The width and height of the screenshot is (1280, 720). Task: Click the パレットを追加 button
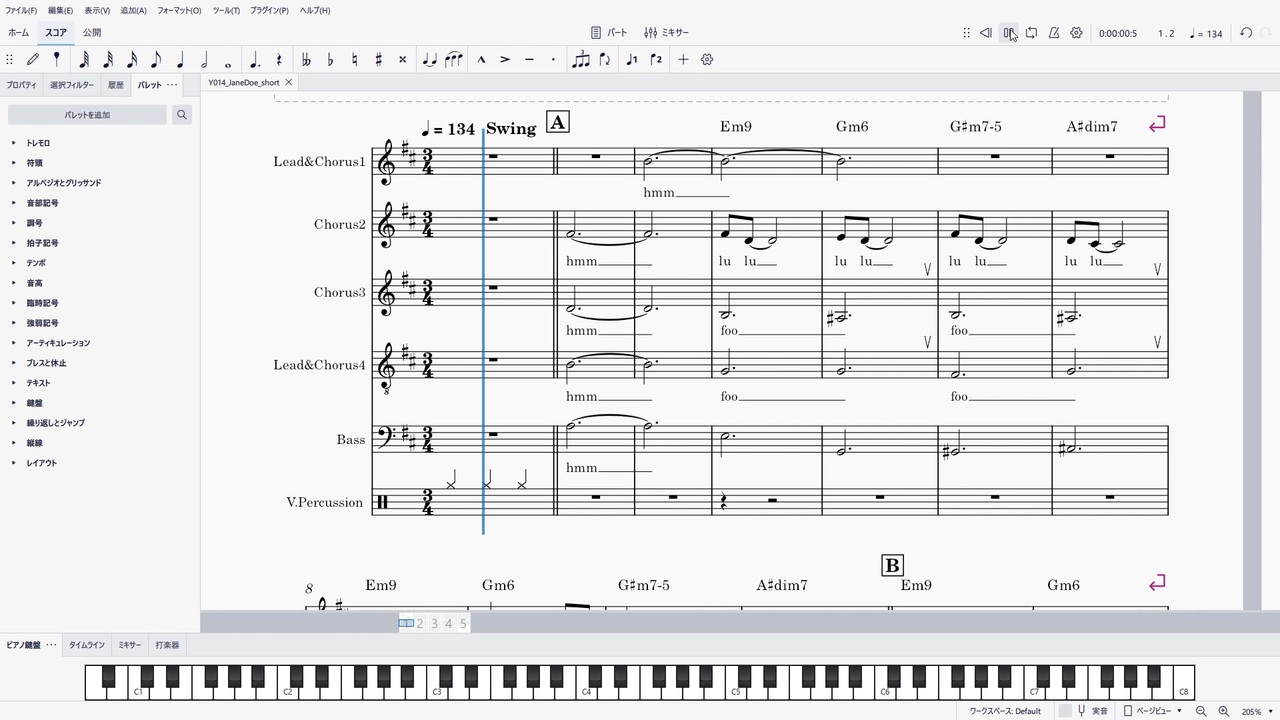pyautogui.click(x=87, y=115)
